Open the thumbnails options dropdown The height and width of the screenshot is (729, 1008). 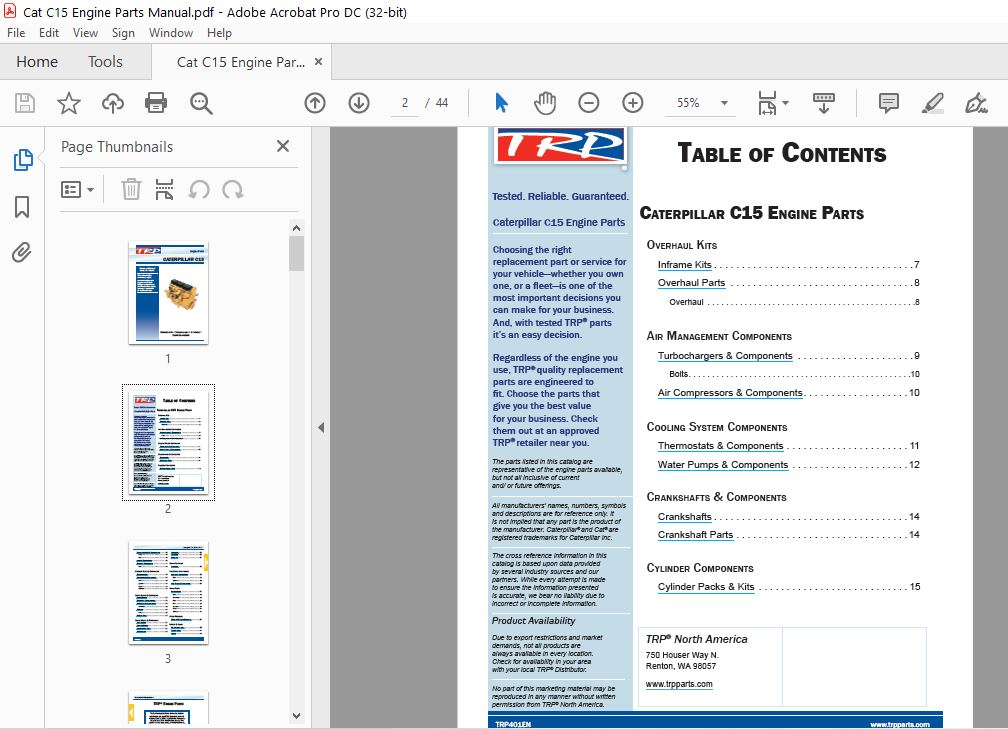(x=77, y=190)
